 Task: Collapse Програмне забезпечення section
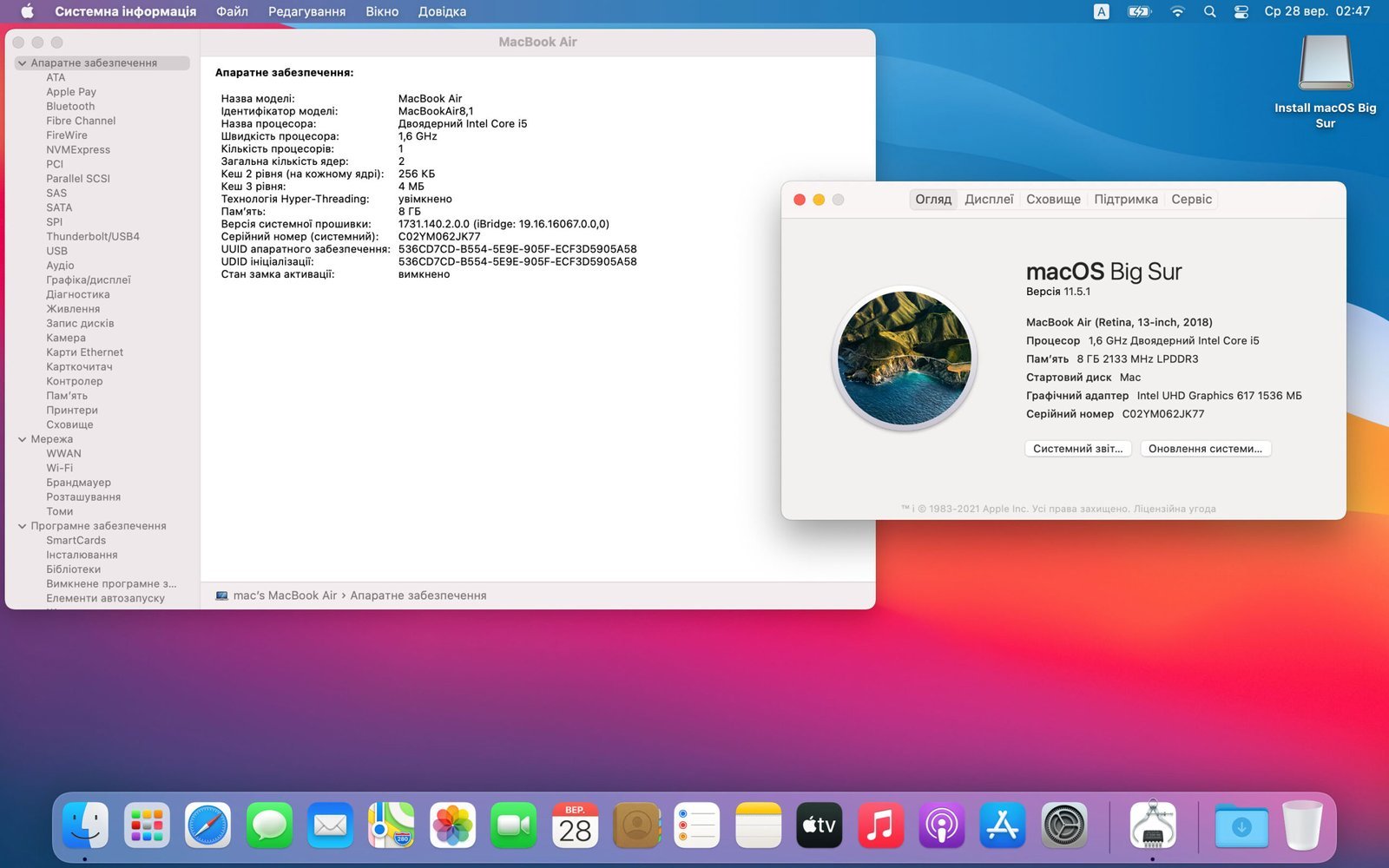coord(22,526)
